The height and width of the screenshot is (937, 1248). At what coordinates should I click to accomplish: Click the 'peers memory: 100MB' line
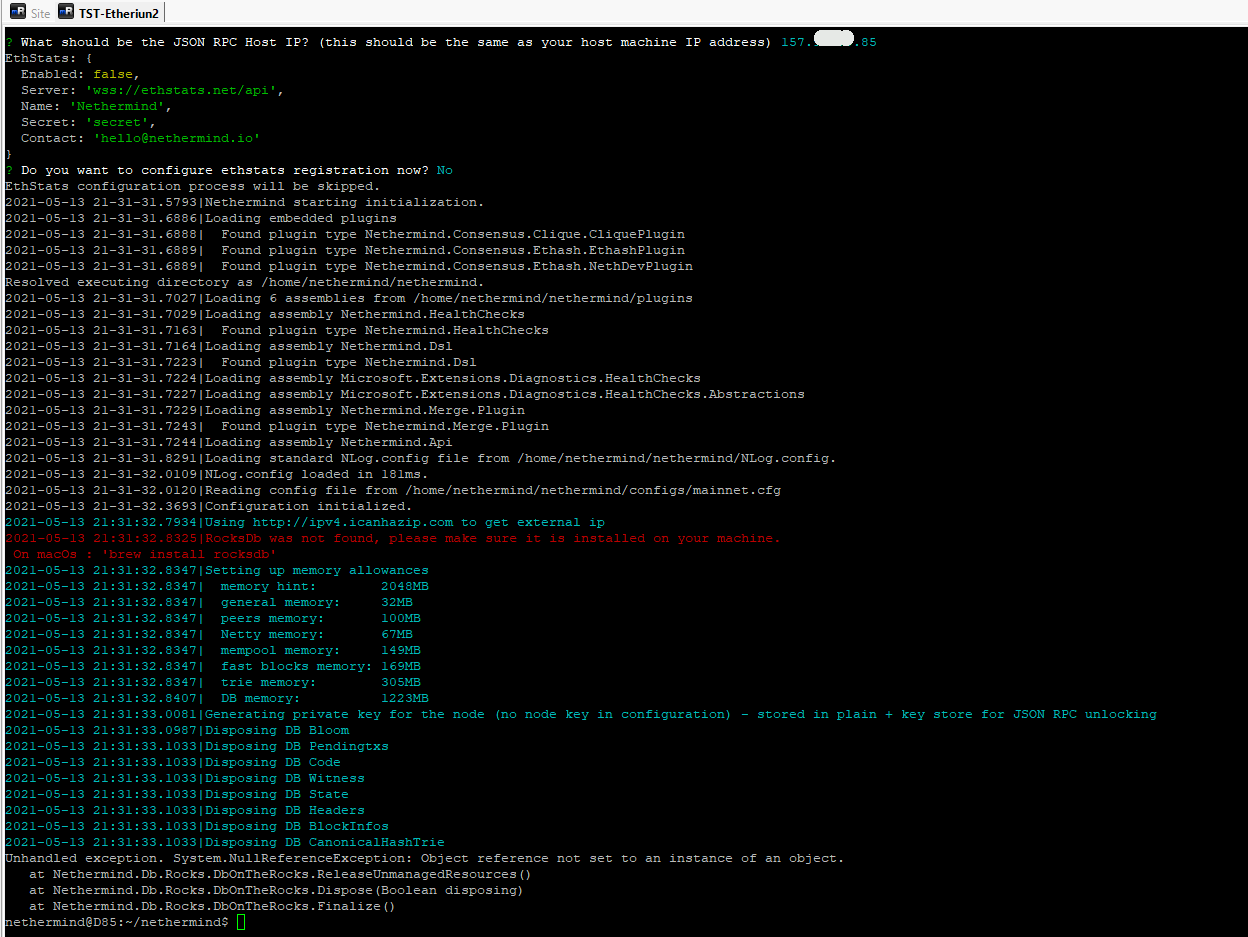click(x=213, y=618)
